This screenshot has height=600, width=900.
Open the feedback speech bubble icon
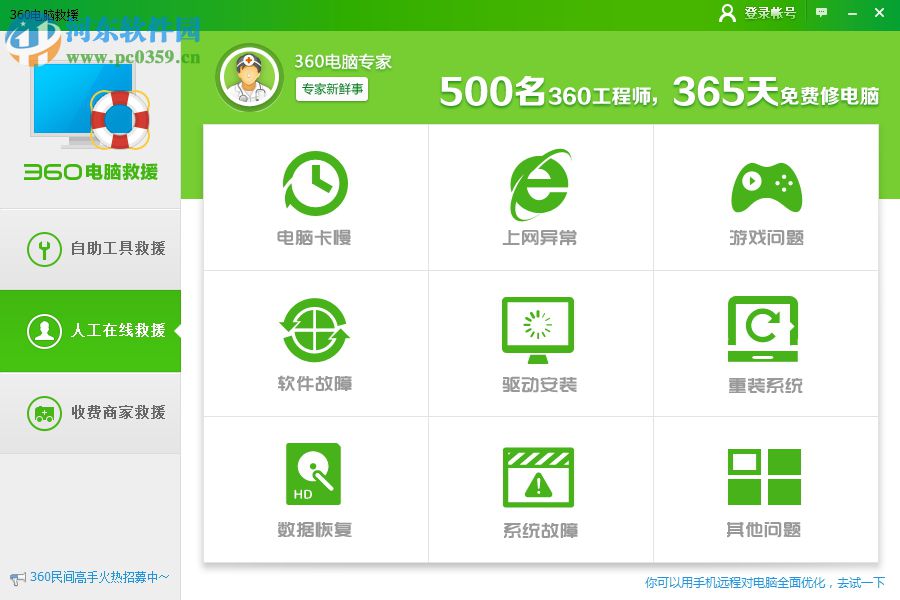point(821,13)
